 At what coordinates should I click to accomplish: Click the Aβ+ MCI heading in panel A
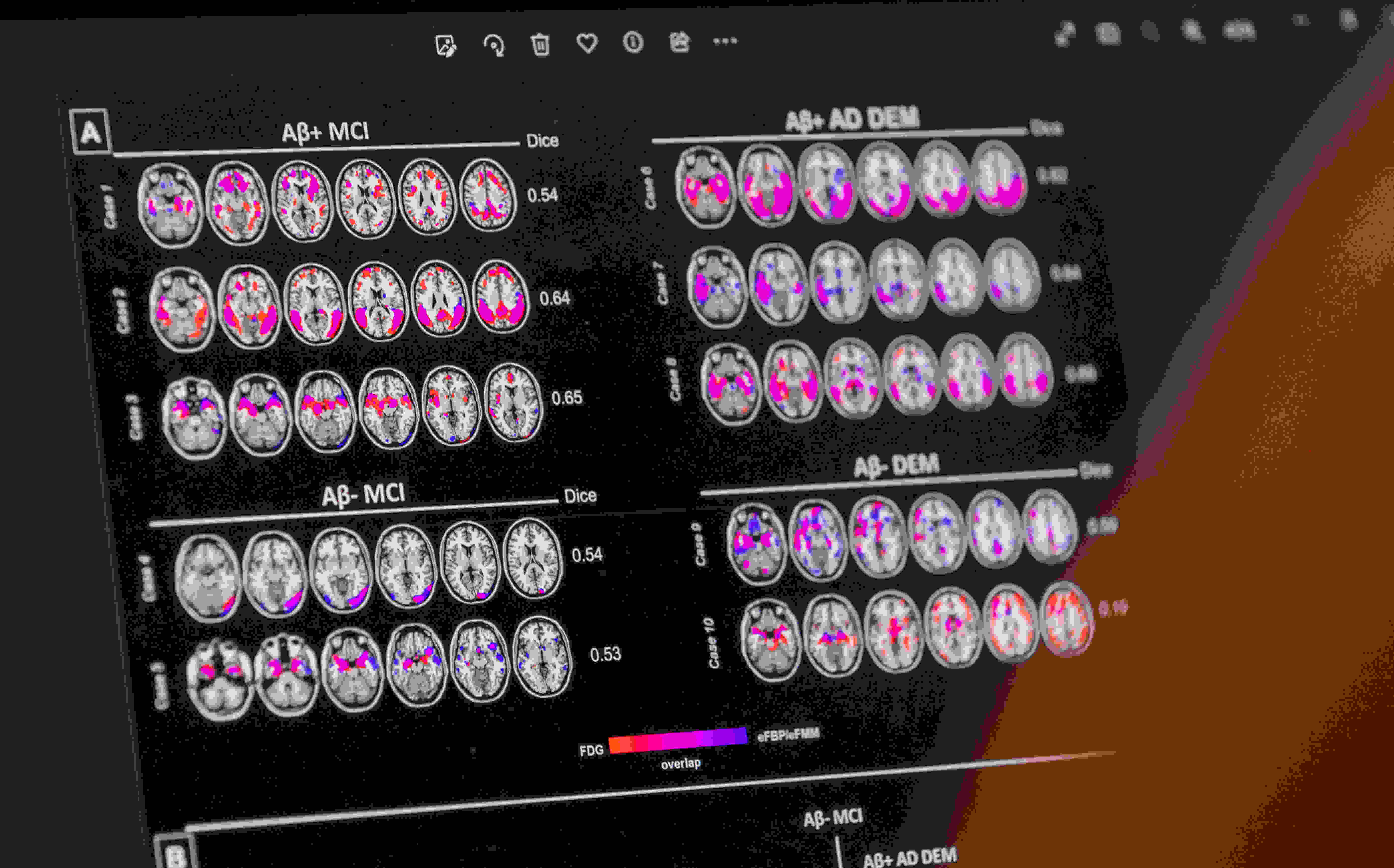(x=326, y=132)
